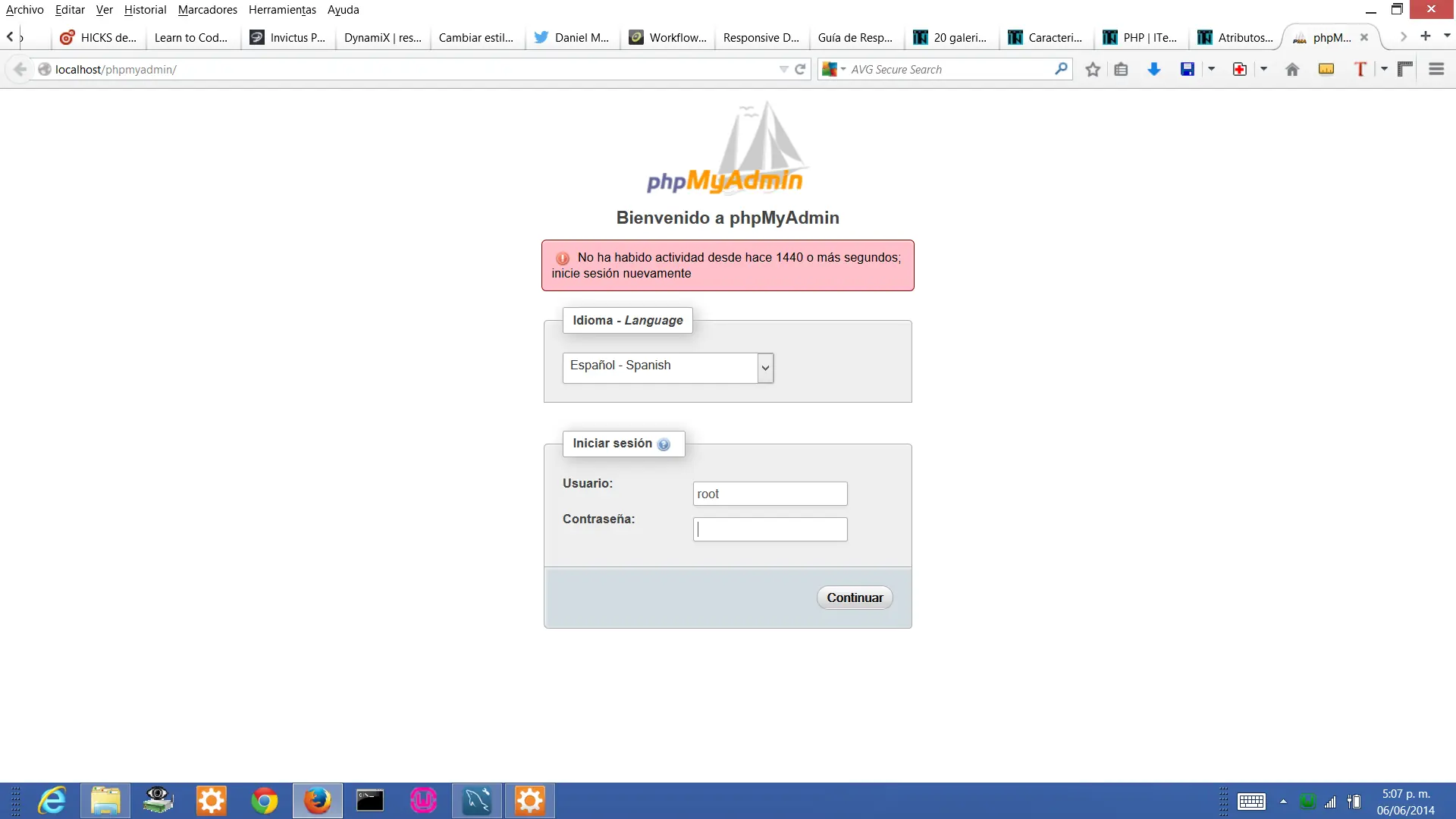Click the save page floppy disk icon
Screen dimensions: 1456x819
coord(1186,69)
